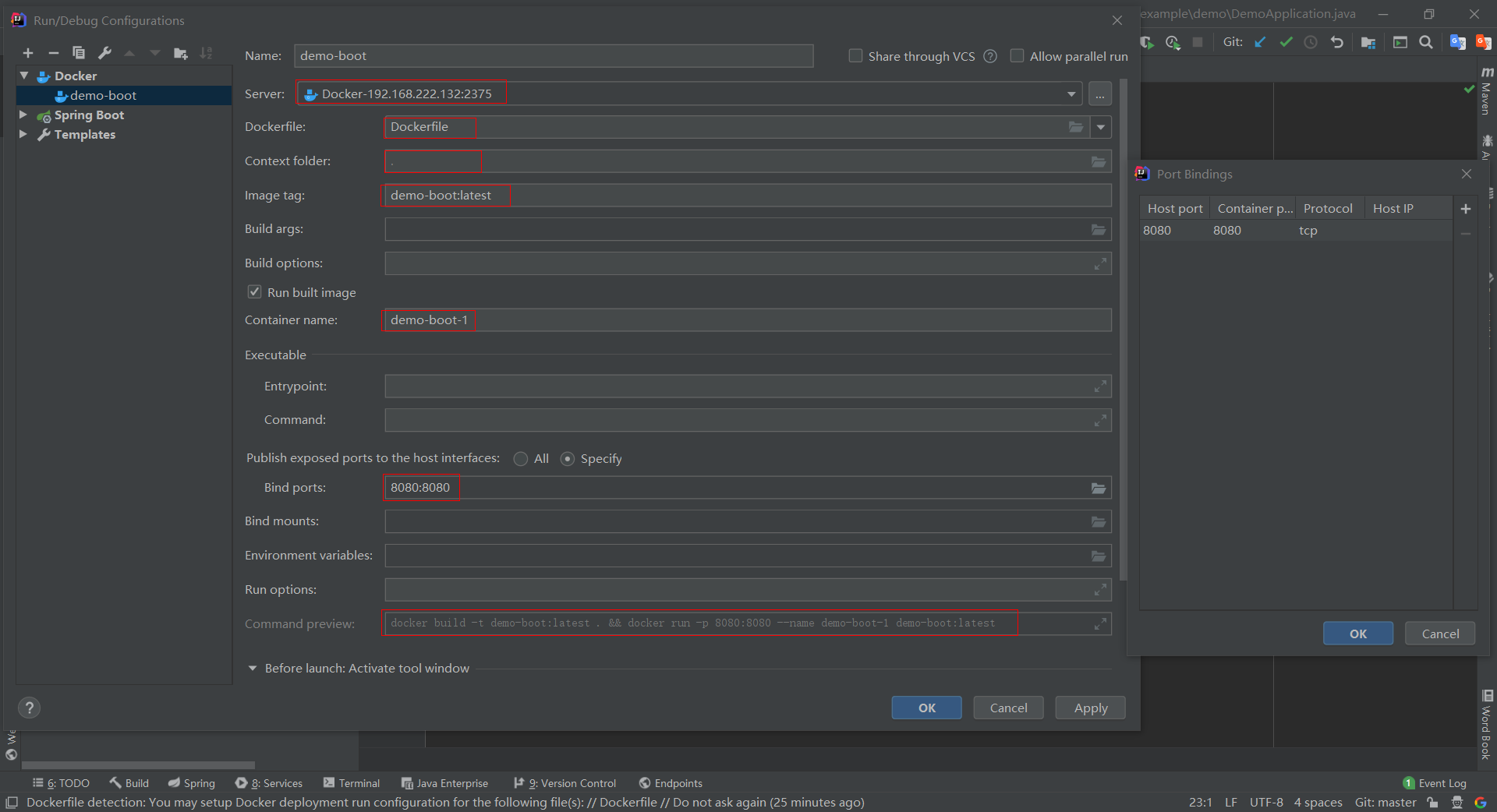
Task: Expand Entrypoint field editor
Action: pos(1100,387)
